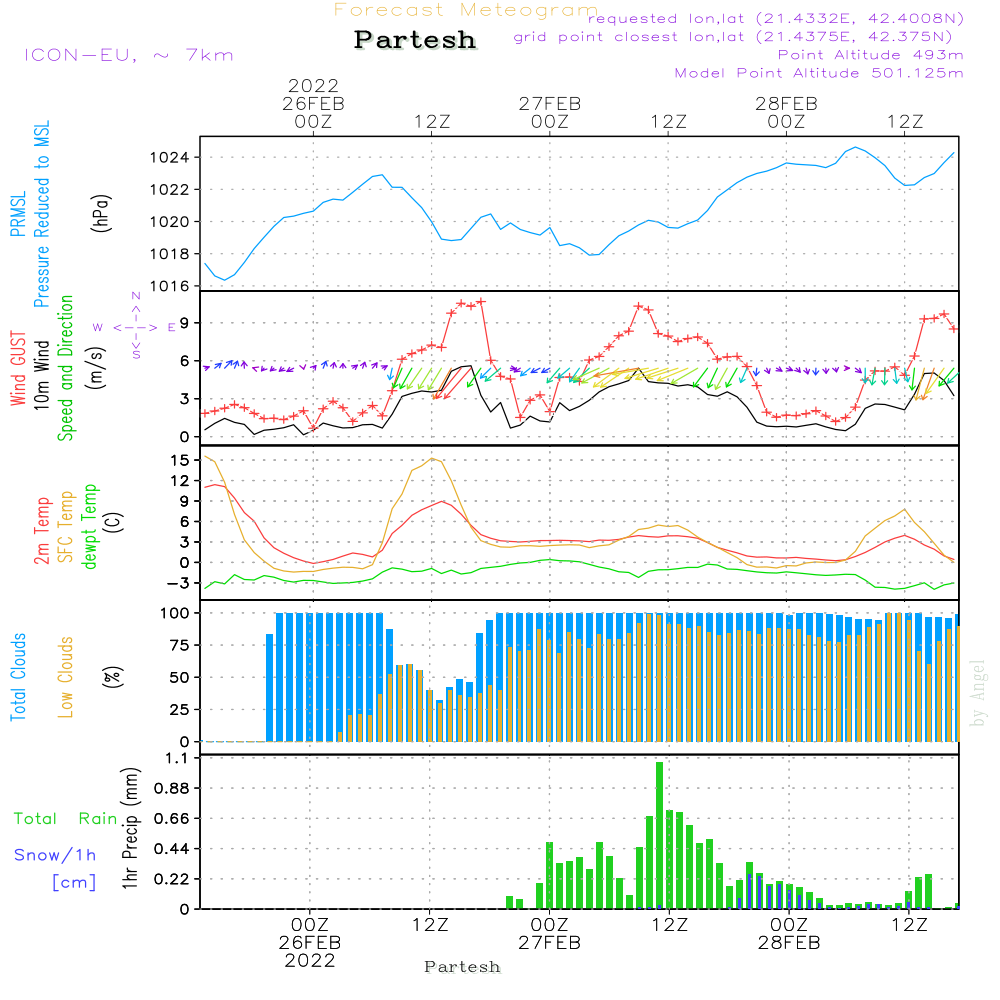The height and width of the screenshot is (1000, 1000).
Task: Click the 27FEB 00Z label at top
Action: 549,112
